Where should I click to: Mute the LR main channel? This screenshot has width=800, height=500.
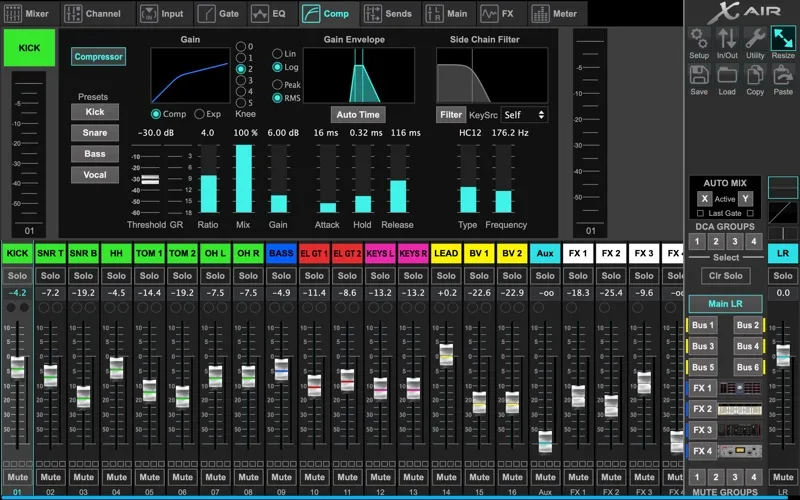point(783,477)
